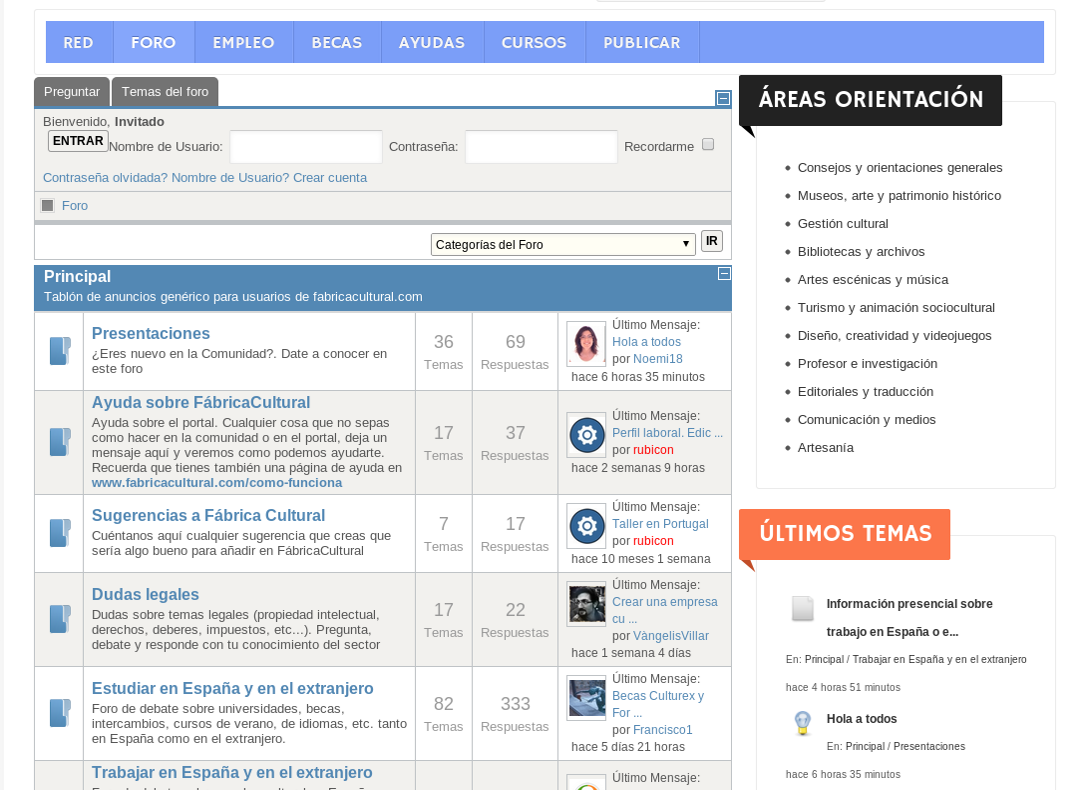
Task: Click the Dudas legales forum folder icon
Action: tap(60, 619)
